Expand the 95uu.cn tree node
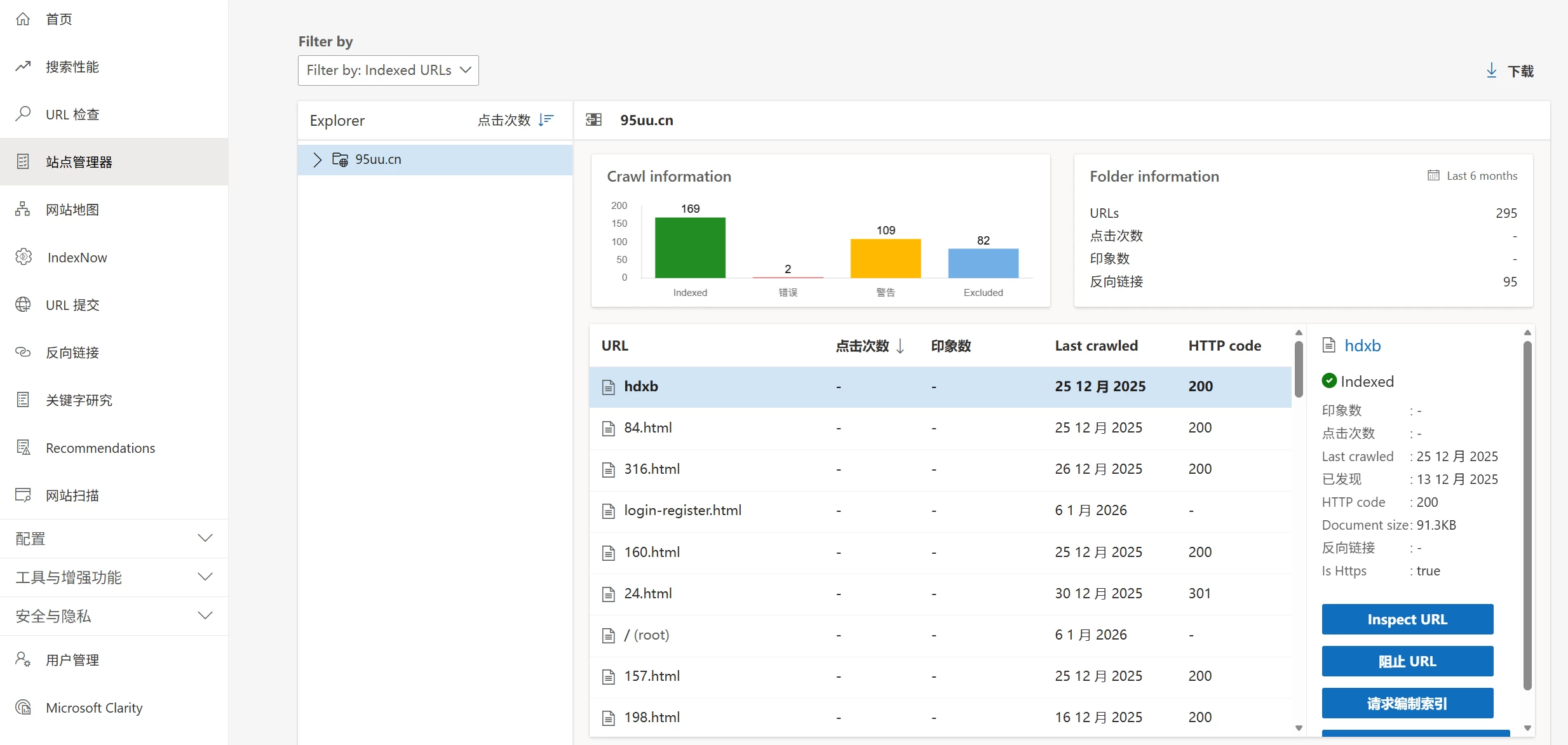 317,159
